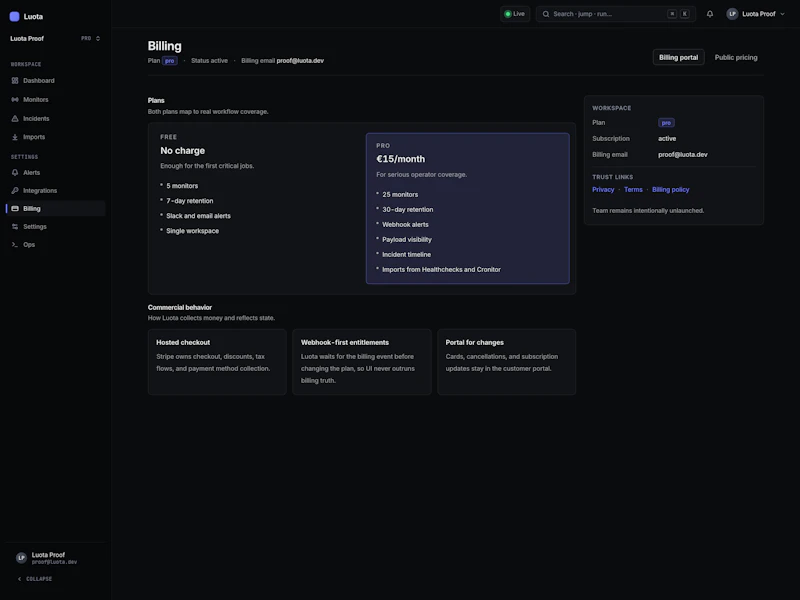Click '30-day retention' feature
The width and height of the screenshot is (800, 600).
pos(408,209)
